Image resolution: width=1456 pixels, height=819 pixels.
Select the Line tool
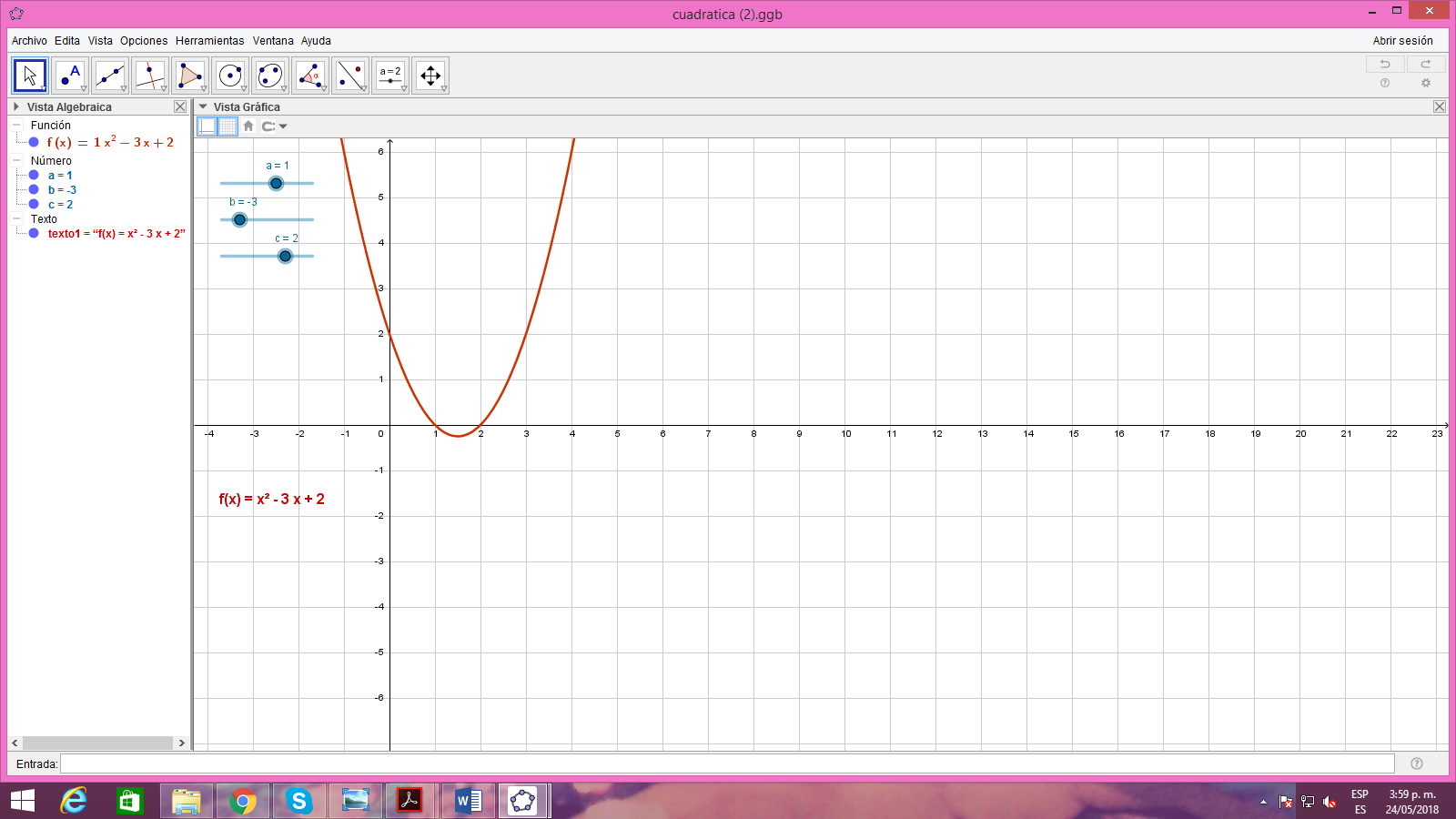pos(109,75)
